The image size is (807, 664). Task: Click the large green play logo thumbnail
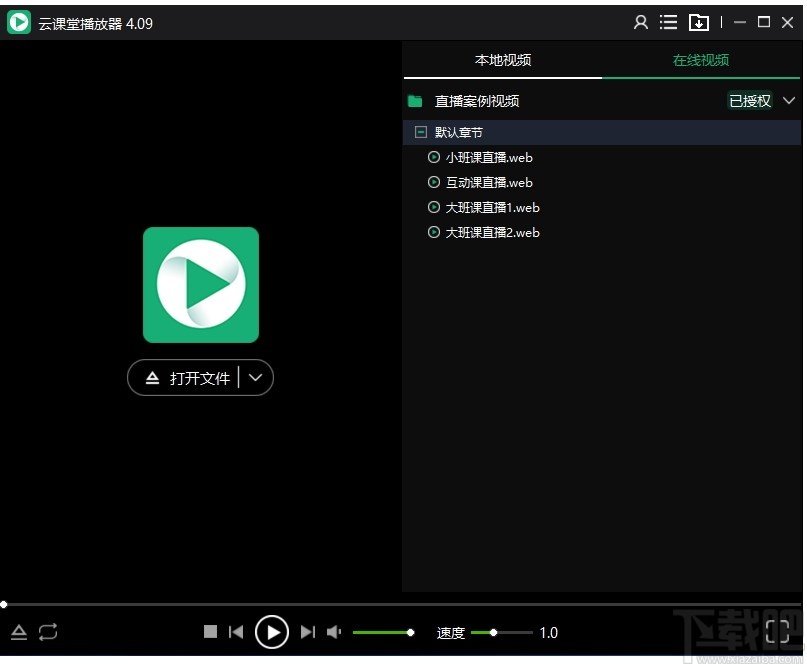click(x=200, y=284)
